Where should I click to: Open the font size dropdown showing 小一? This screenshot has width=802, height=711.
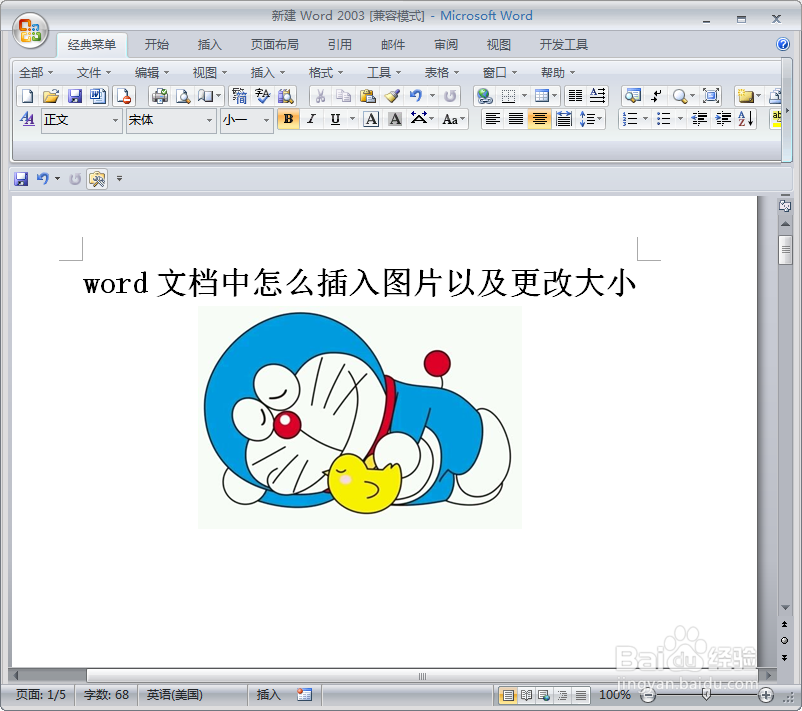tap(266, 120)
